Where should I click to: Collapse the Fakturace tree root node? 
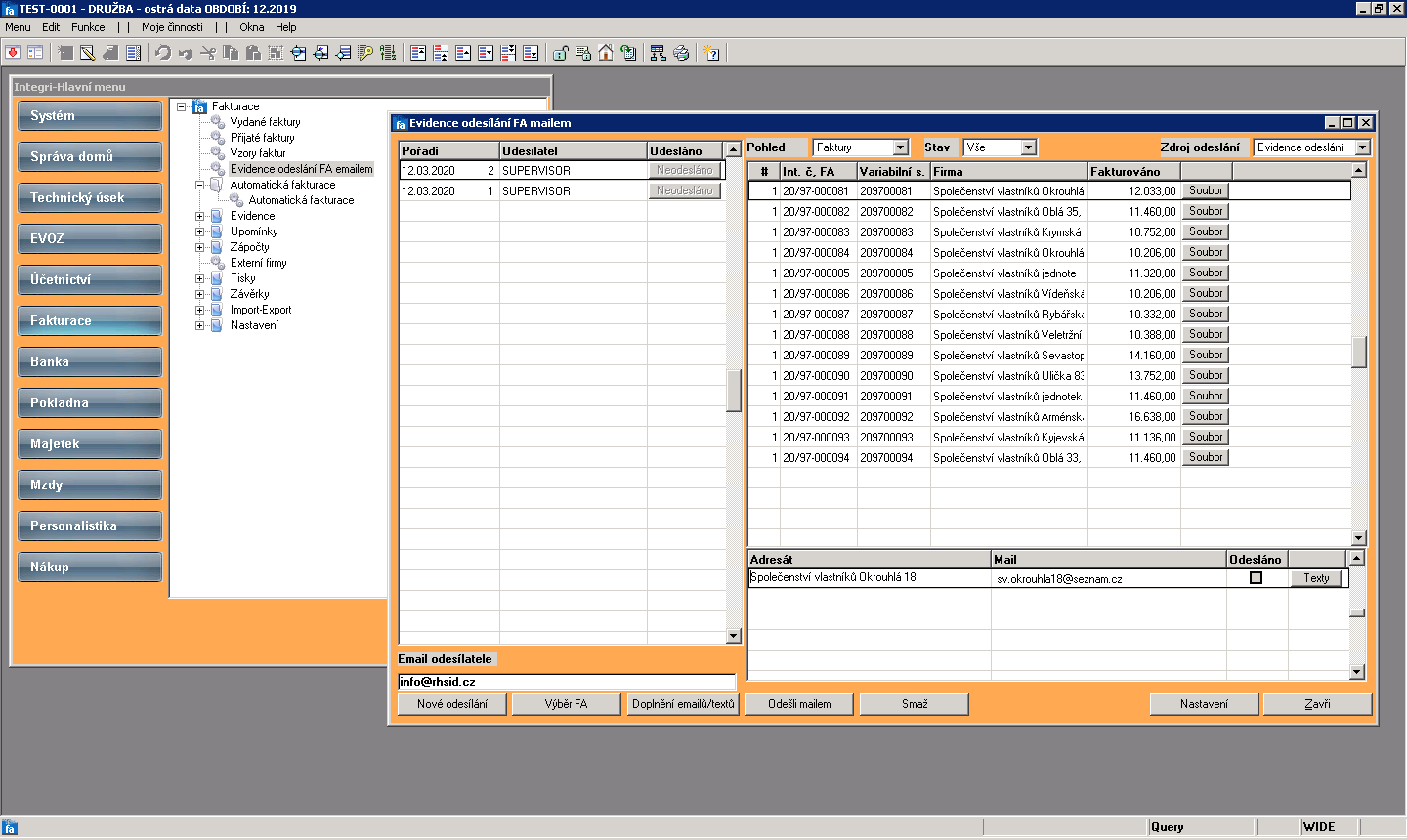coord(181,106)
